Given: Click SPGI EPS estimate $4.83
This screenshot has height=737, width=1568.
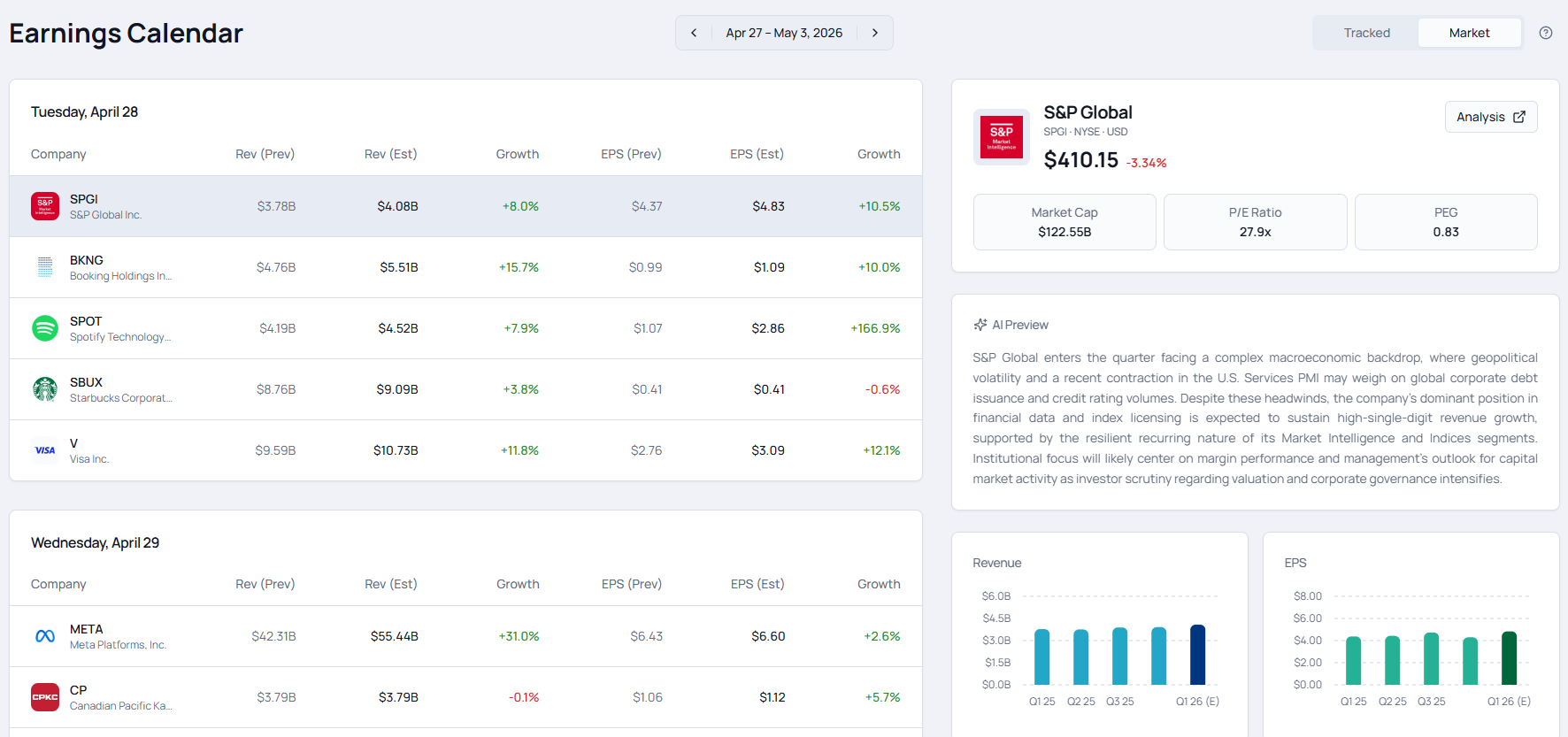Looking at the screenshot, I should (768, 206).
